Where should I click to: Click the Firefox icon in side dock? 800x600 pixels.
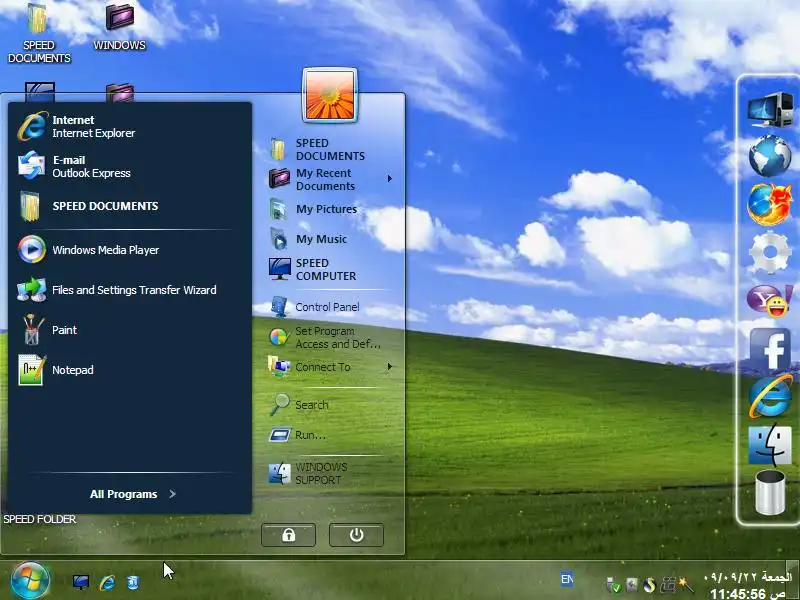point(770,204)
